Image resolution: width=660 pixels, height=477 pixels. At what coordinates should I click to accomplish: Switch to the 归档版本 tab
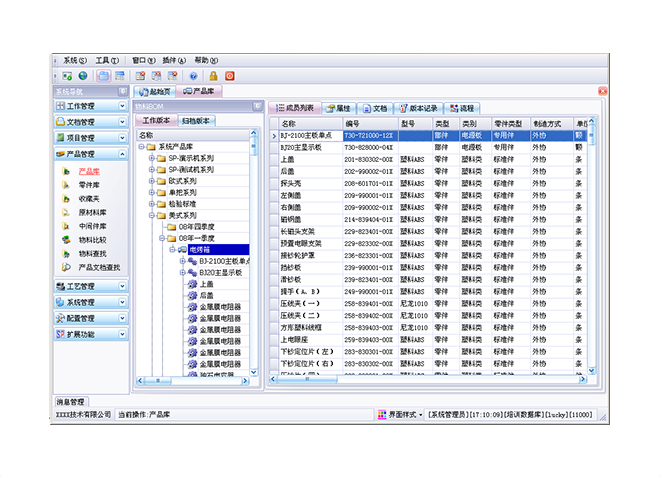coord(196,120)
